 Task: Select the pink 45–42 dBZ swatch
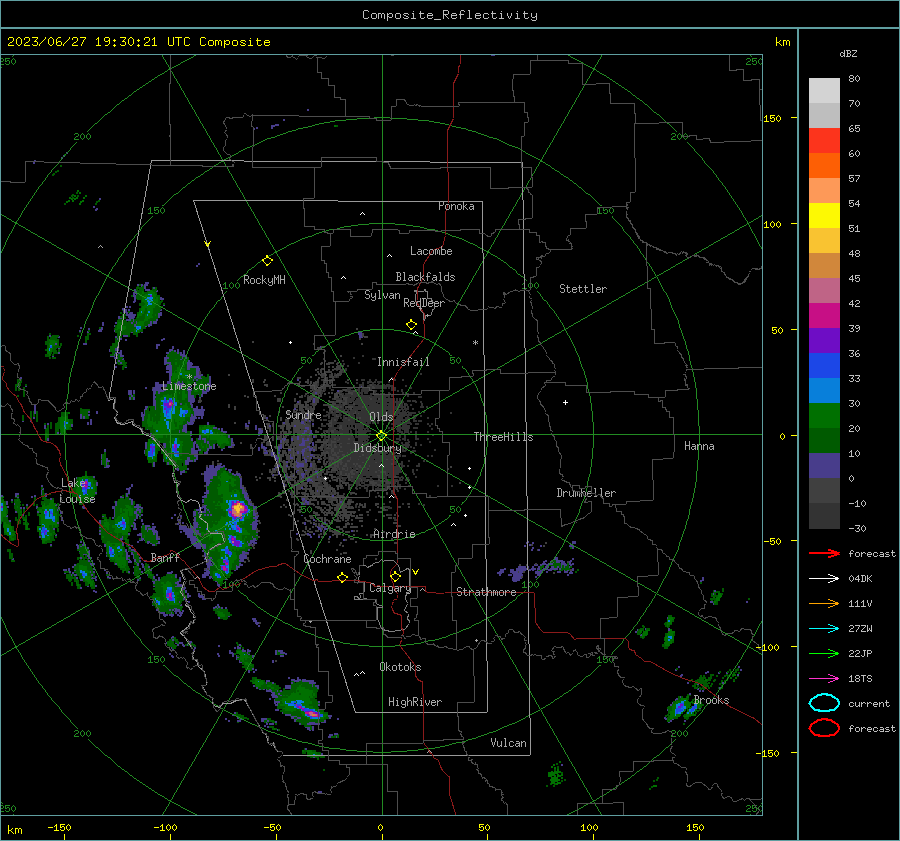pyautogui.click(x=824, y=290)
